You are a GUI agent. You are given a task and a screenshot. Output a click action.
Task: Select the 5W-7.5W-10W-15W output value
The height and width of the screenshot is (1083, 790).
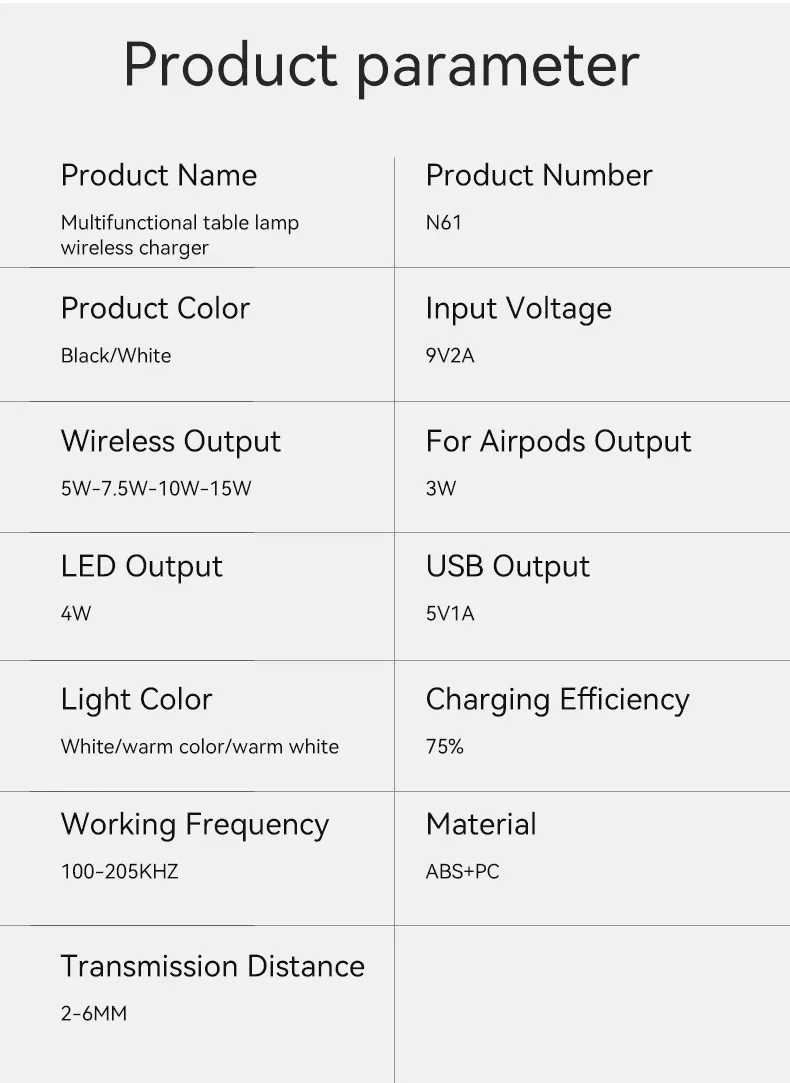click(156, 488)
